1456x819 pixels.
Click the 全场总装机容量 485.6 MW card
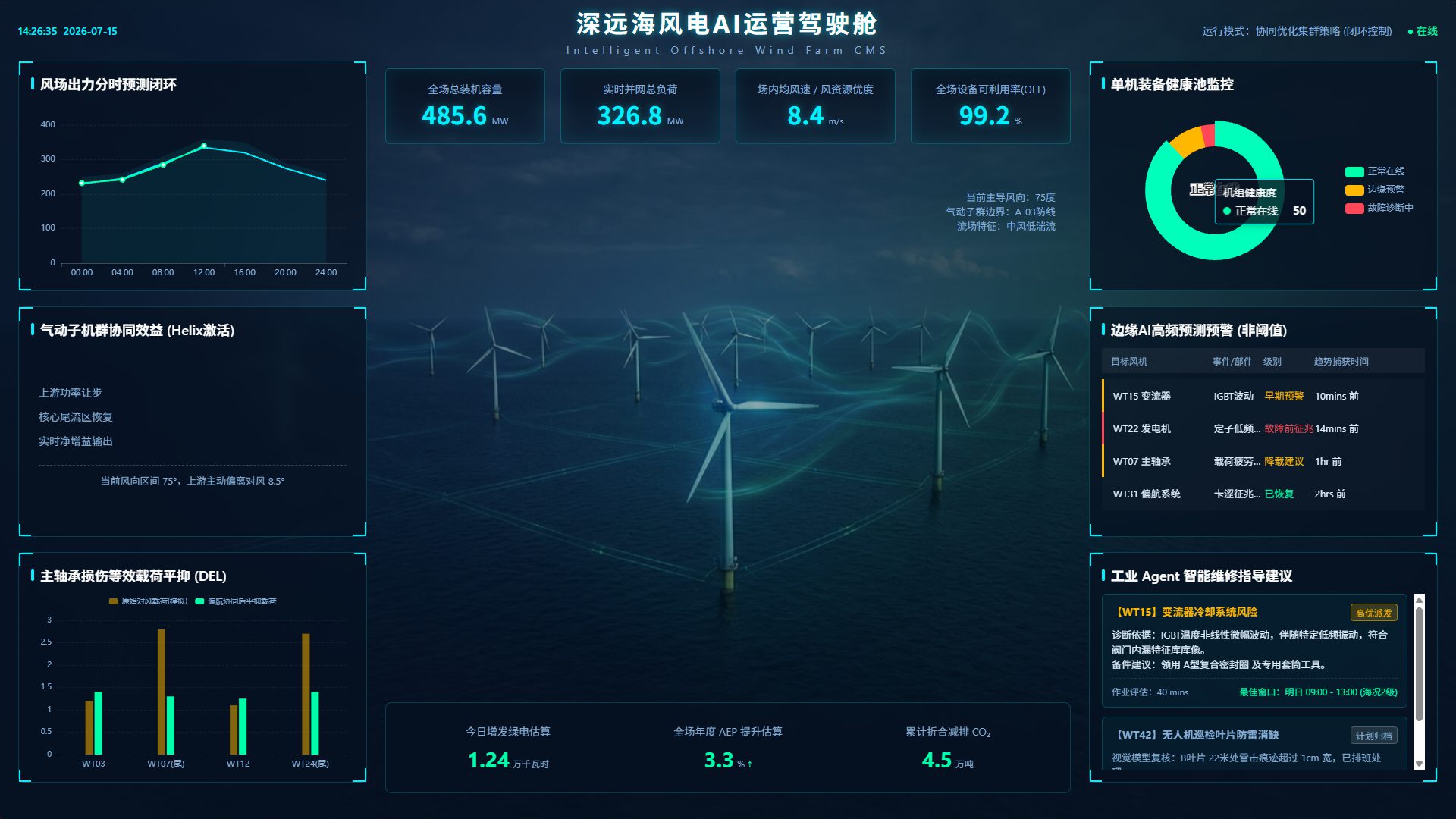(x=465, y=106)
